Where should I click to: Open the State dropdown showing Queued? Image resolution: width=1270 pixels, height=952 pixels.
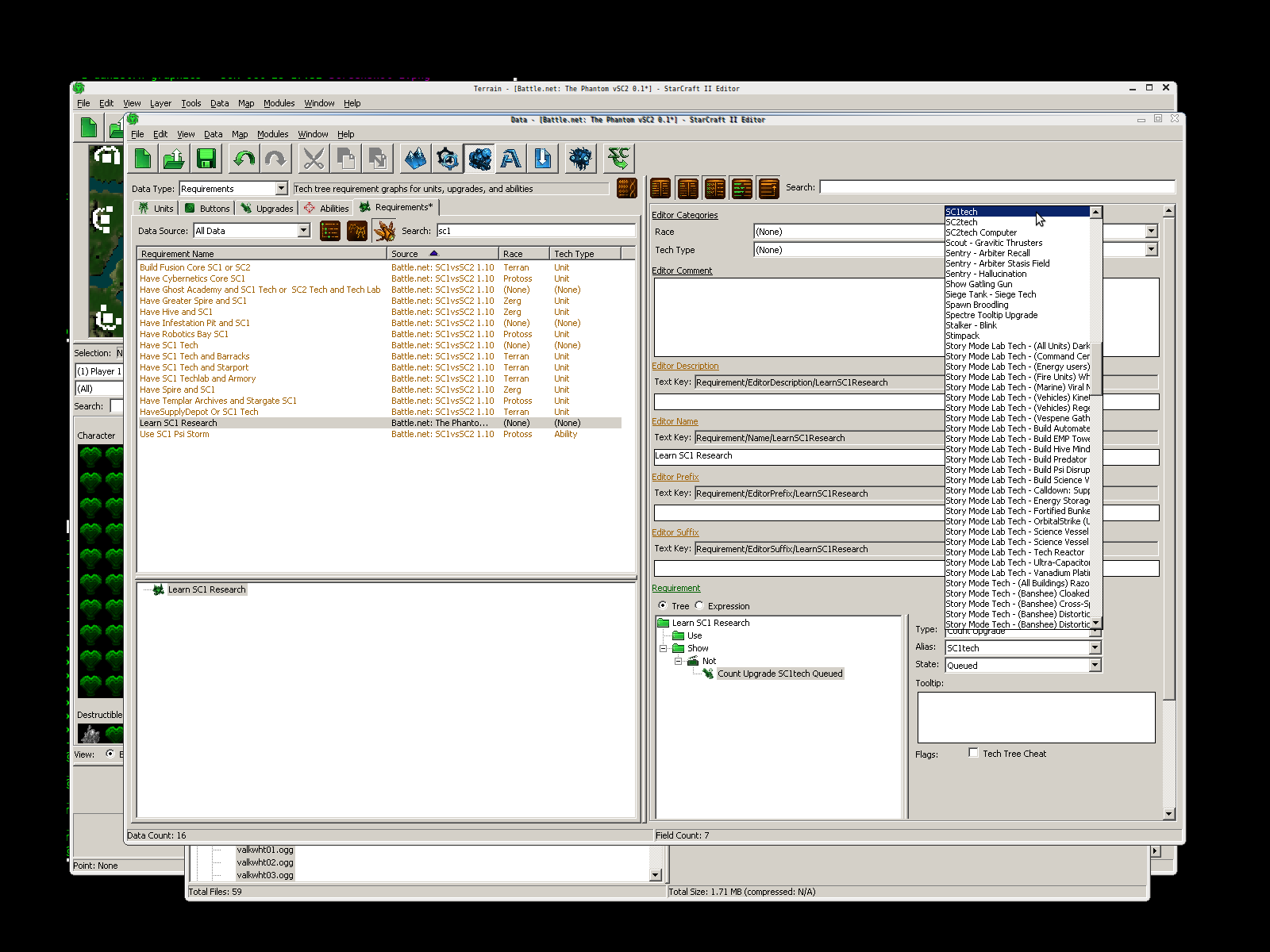[x=1095, y=666]
